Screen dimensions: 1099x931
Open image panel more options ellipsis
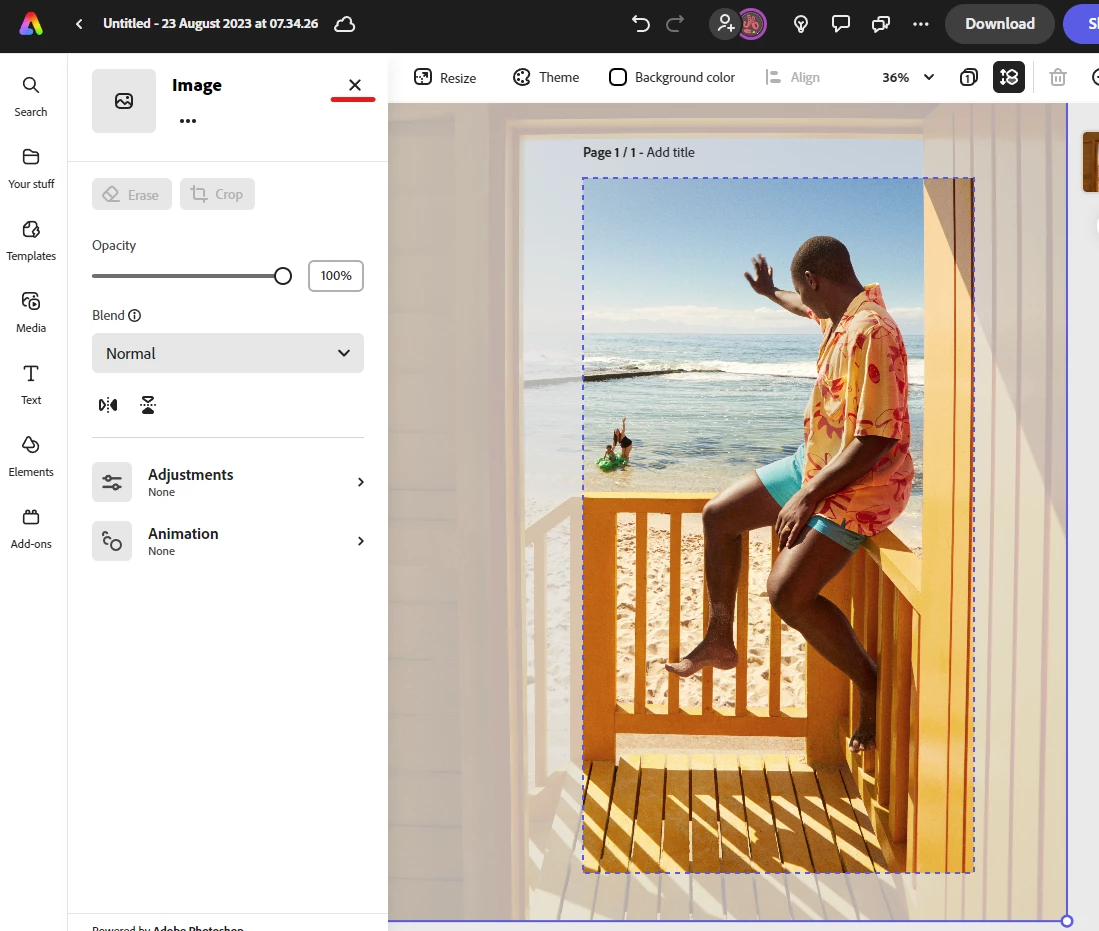(188, 121)
